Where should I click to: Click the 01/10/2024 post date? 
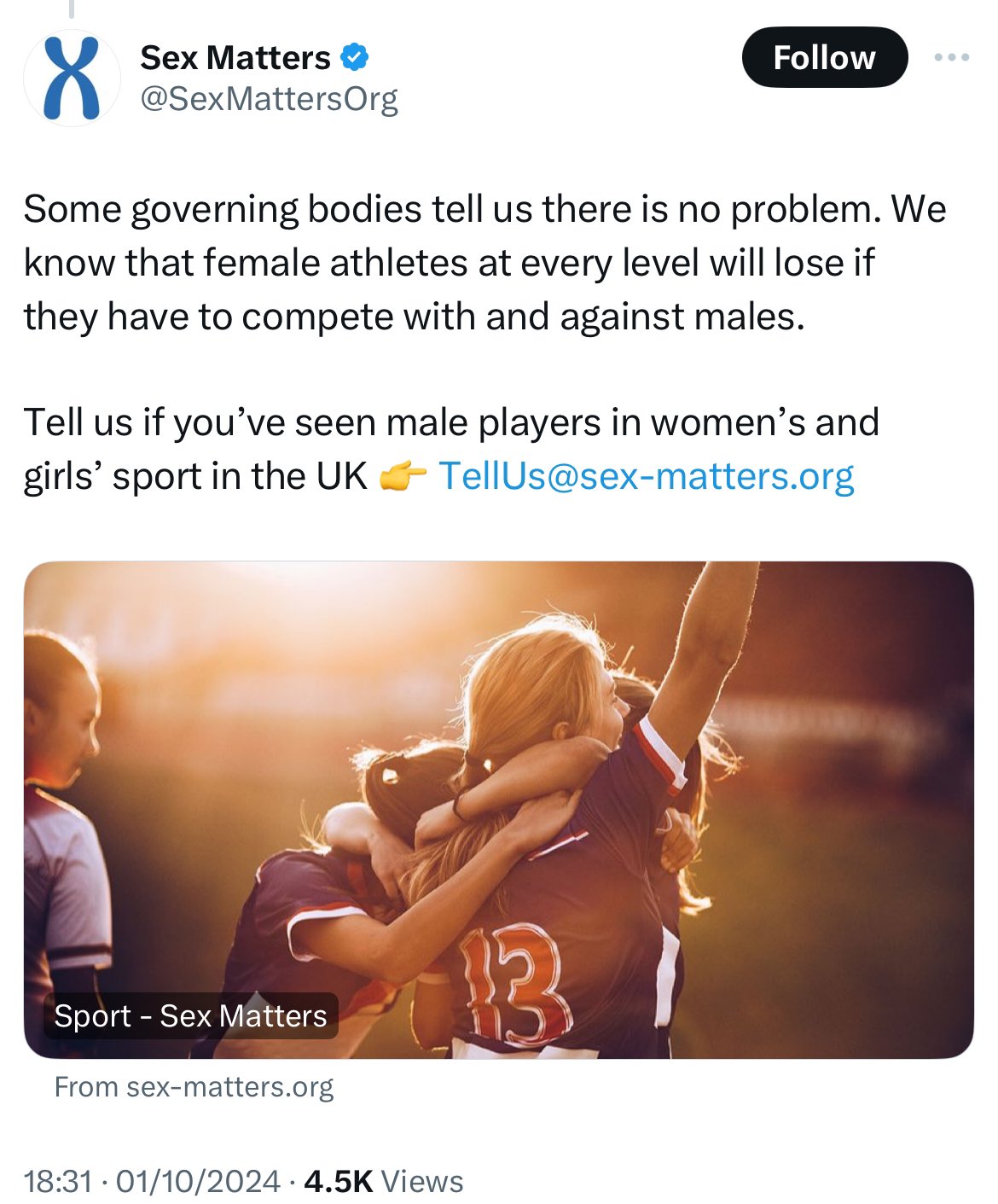[x=198, y=1182]
